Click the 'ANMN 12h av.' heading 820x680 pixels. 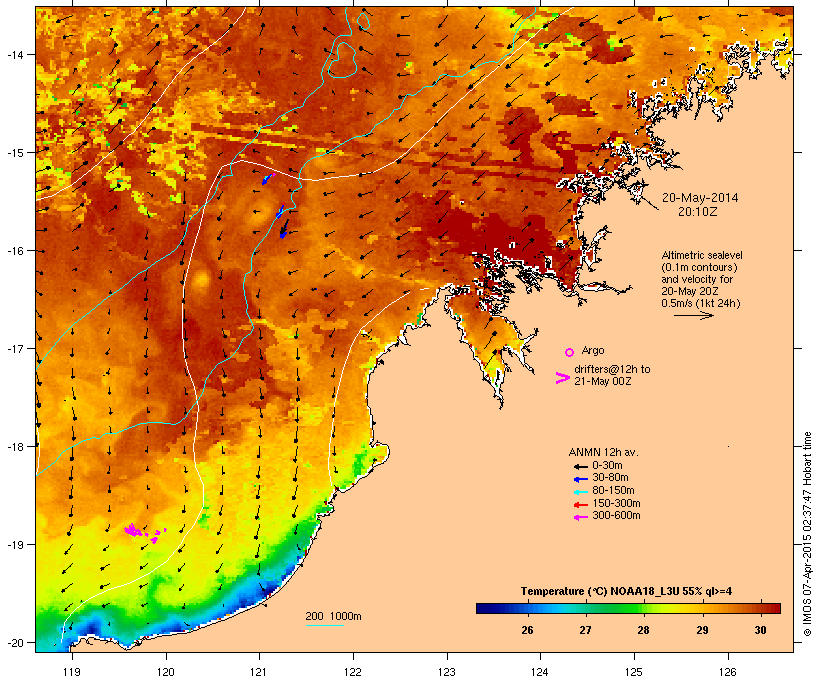[x=603, y=452]
